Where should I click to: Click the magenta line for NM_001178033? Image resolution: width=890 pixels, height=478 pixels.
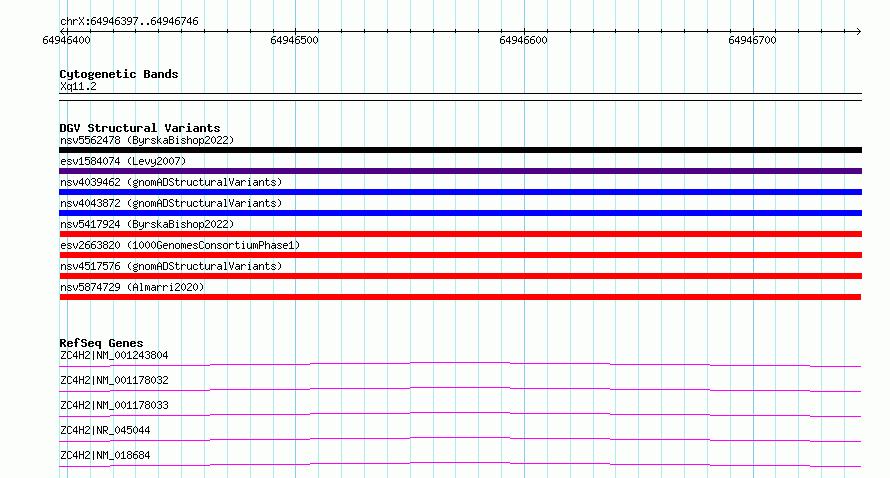460,414
